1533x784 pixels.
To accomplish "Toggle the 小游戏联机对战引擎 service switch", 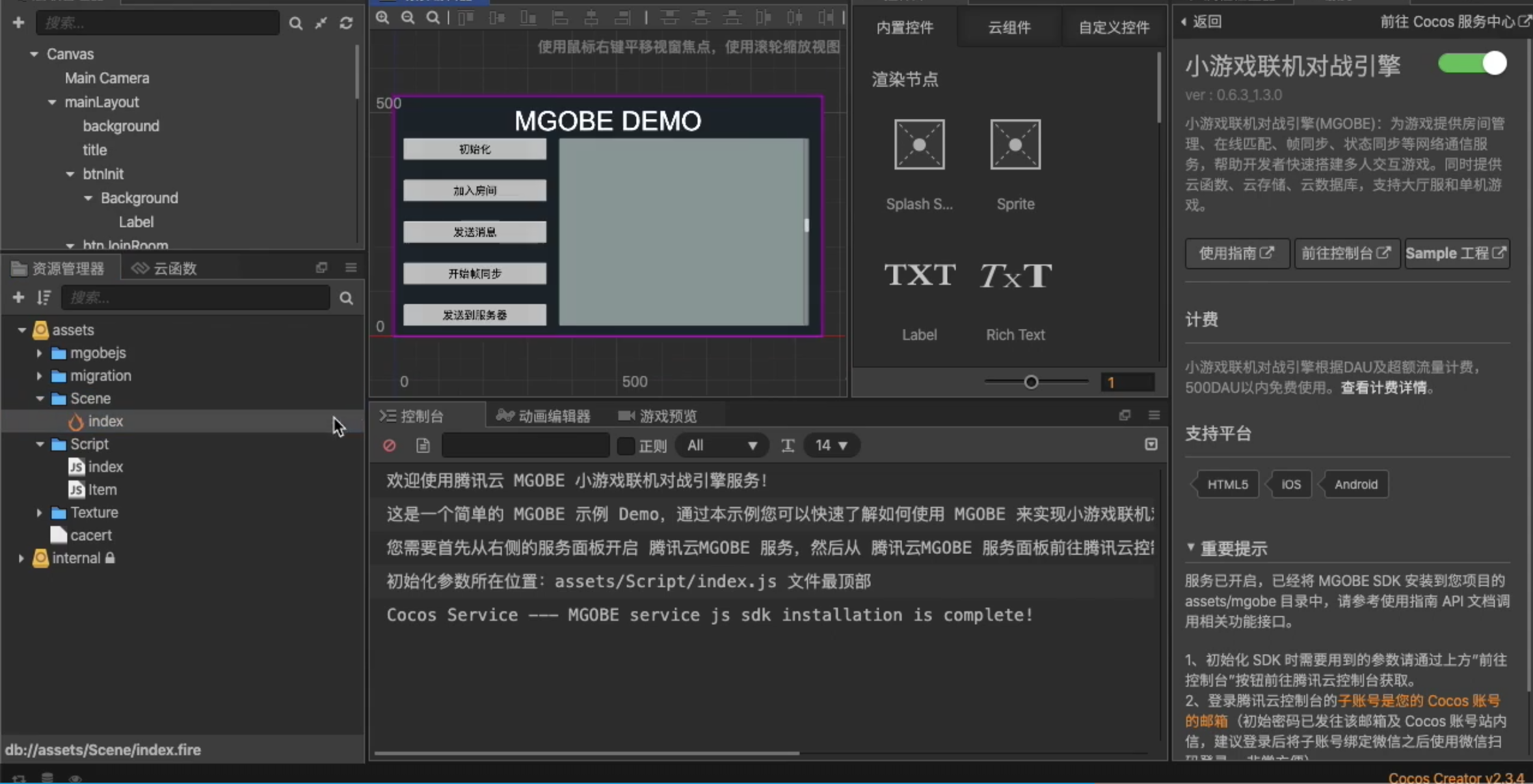I will [x=1473, y=63].
